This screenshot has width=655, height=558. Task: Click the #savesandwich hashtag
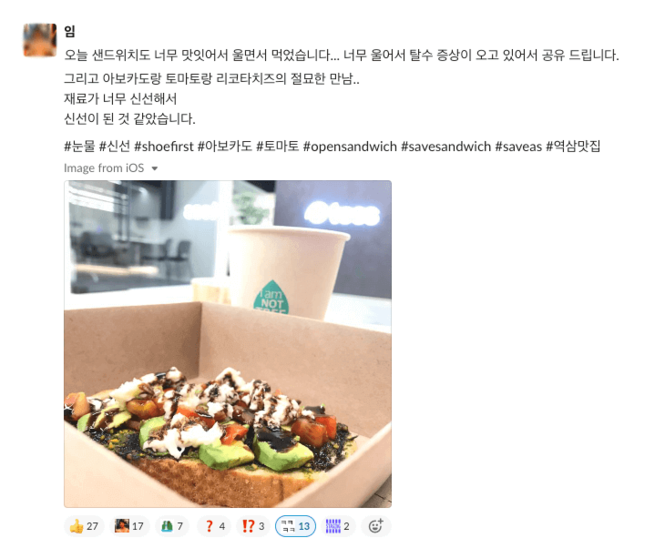[446, 147]
